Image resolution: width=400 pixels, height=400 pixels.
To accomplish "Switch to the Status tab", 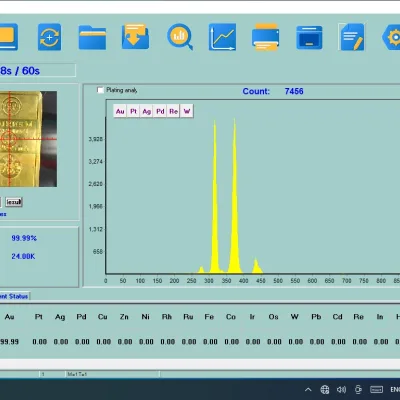I will click(15, 296).
